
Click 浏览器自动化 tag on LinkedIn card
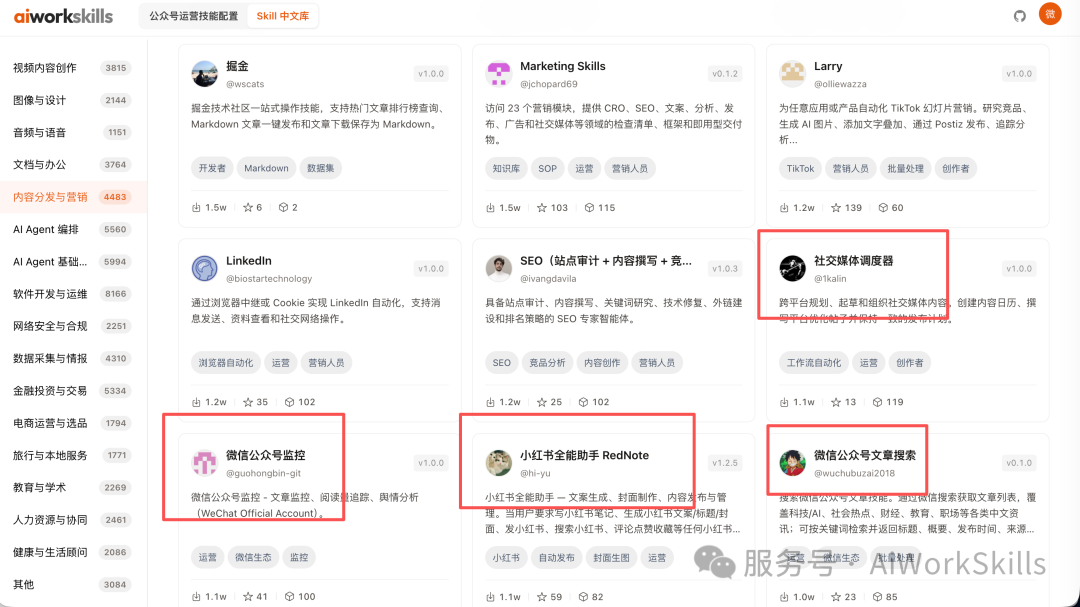pos(226,362)
